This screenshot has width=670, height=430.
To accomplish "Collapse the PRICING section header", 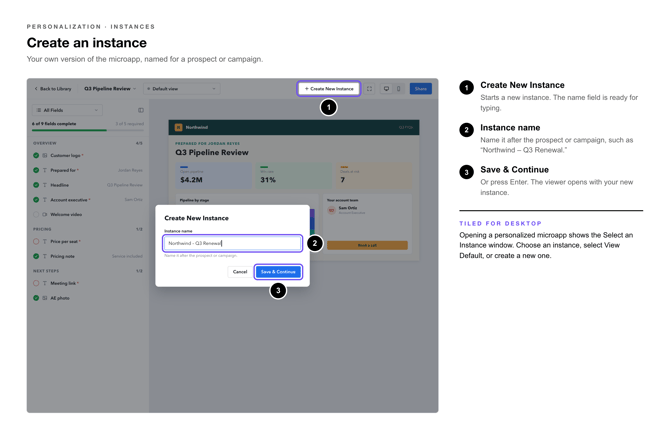I will coord(88,229).
